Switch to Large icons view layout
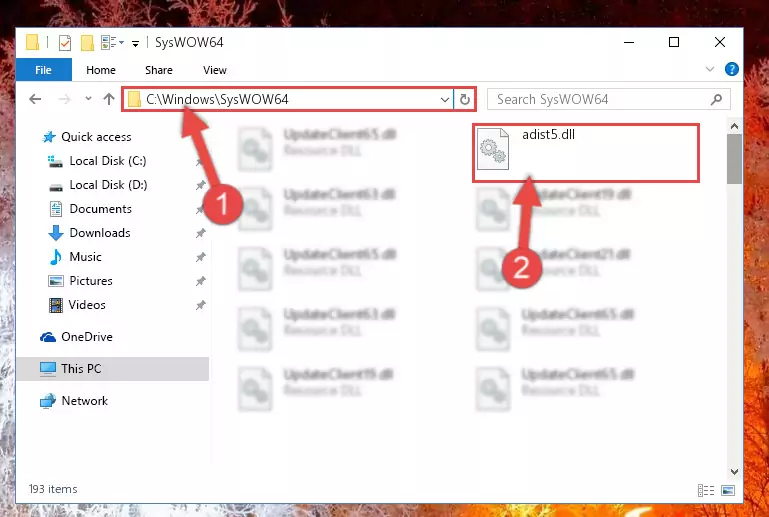 728,490
